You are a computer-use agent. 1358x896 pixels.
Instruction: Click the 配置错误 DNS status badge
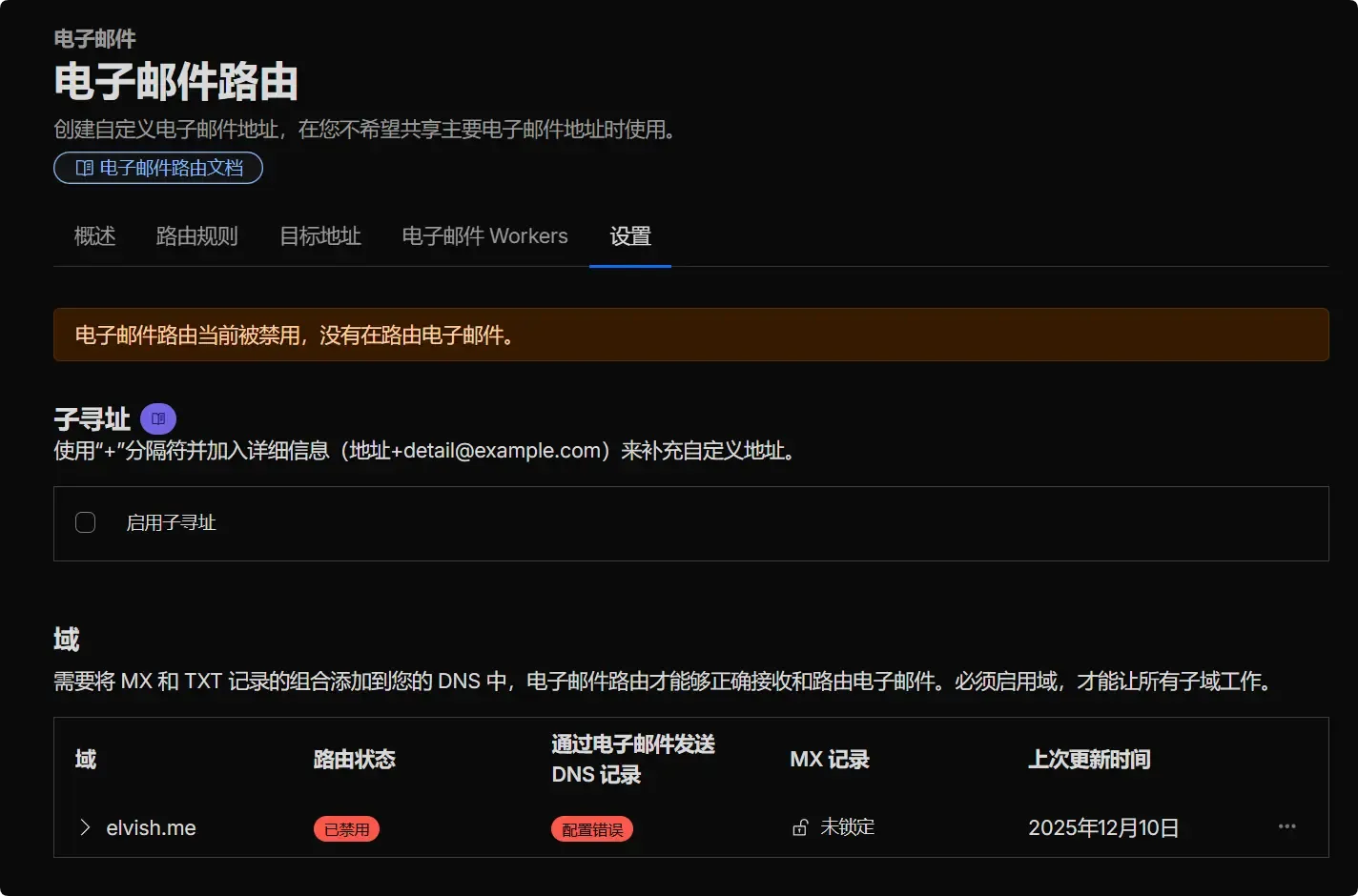tap(591, 828)
